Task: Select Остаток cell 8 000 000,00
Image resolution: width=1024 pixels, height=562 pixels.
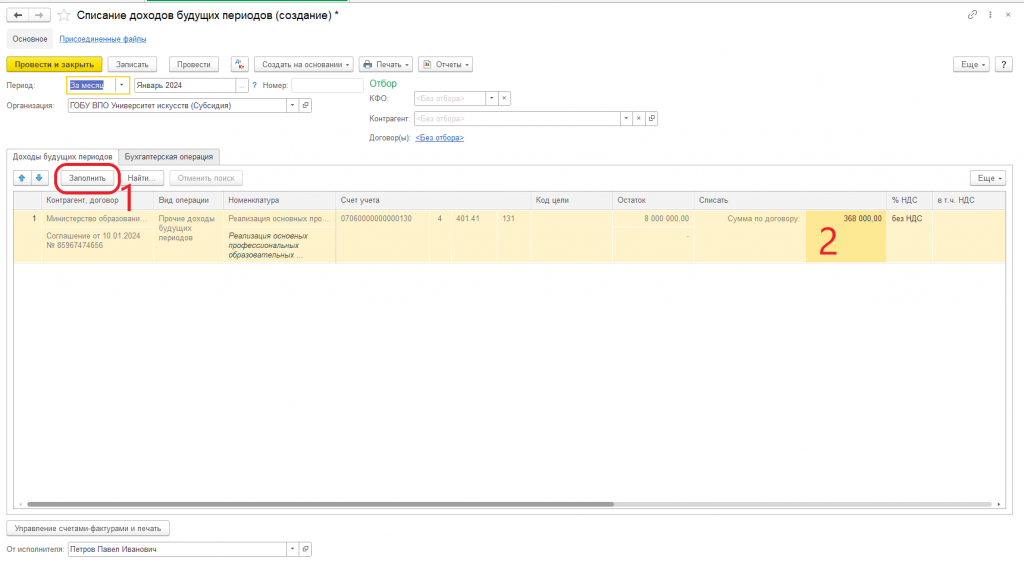Action: pos(653,219)
